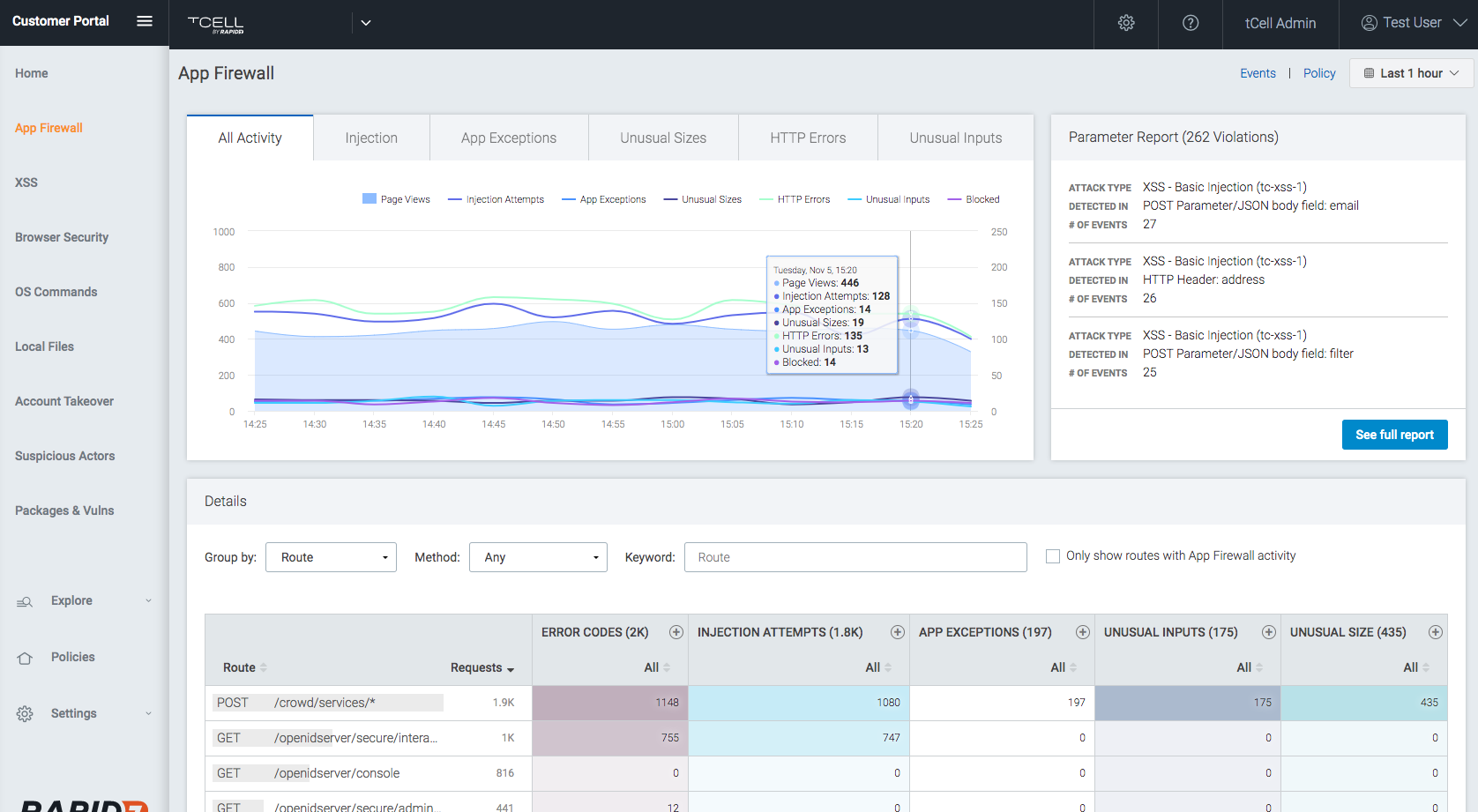Switch to the Unusual Inputs tab
This screenshot has height=812, width=1478.
point(956,138)
